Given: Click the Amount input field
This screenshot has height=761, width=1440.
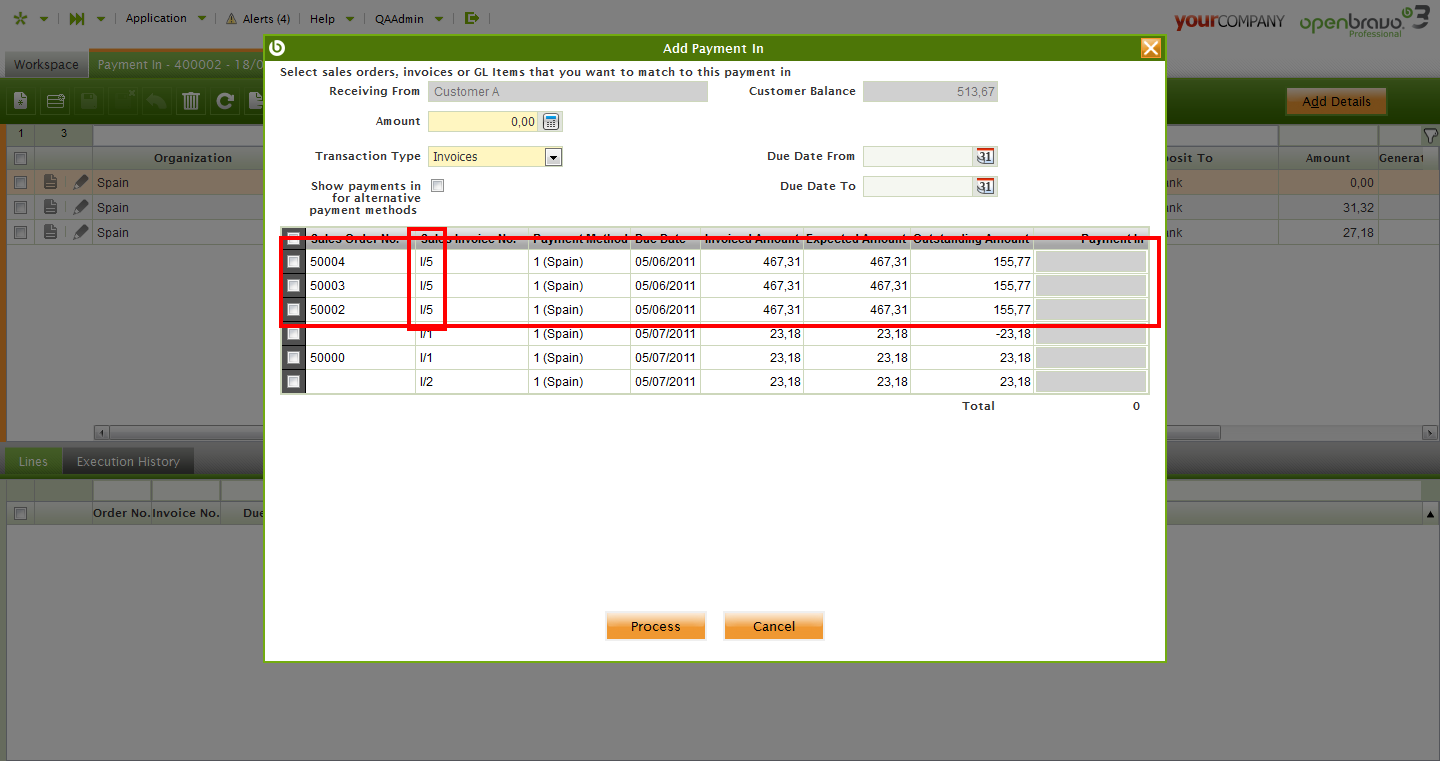Looking at the screenshot, I should coord(483,122).
